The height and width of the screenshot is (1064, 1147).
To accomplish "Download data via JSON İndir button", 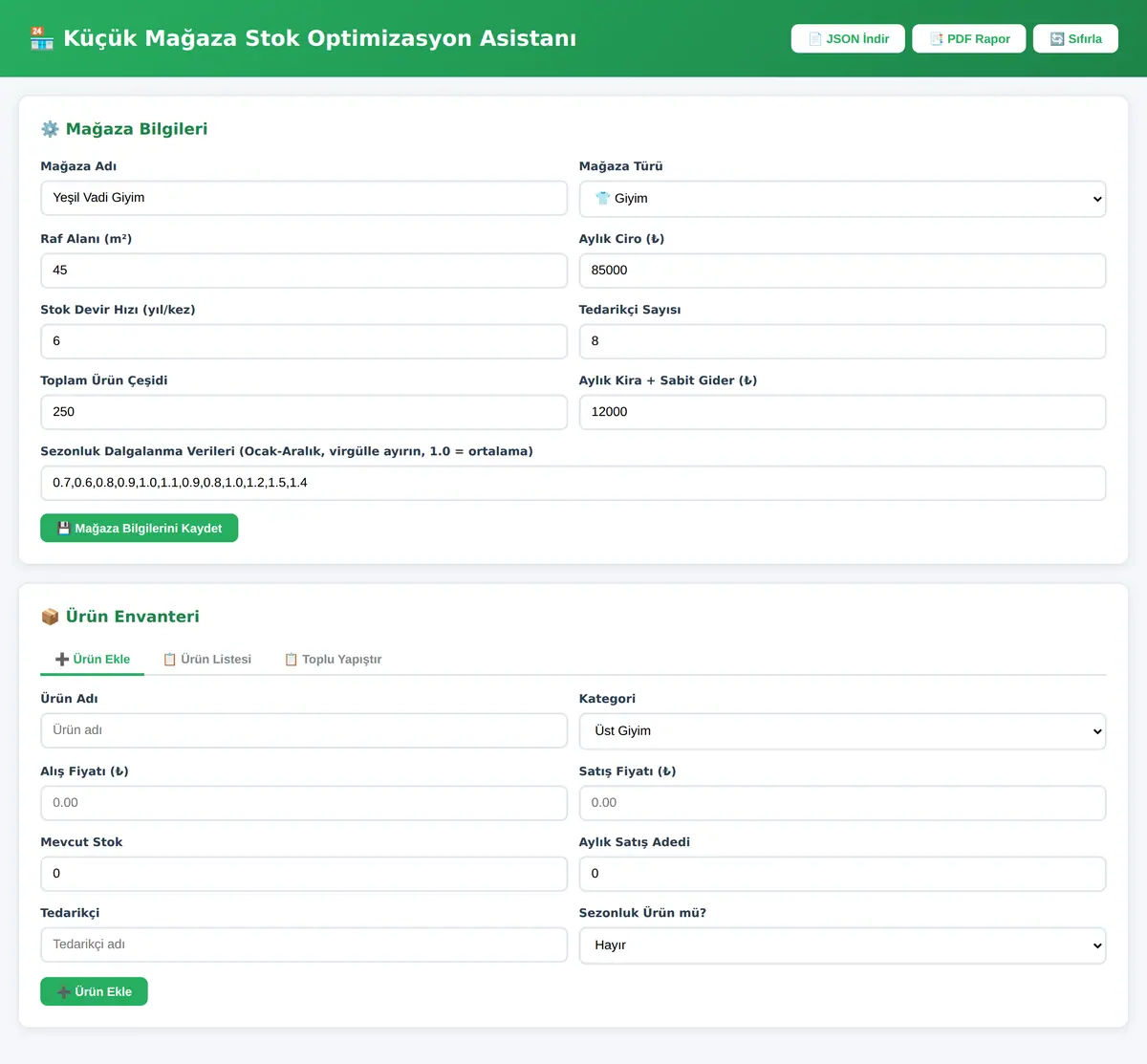I will (848, 38).
